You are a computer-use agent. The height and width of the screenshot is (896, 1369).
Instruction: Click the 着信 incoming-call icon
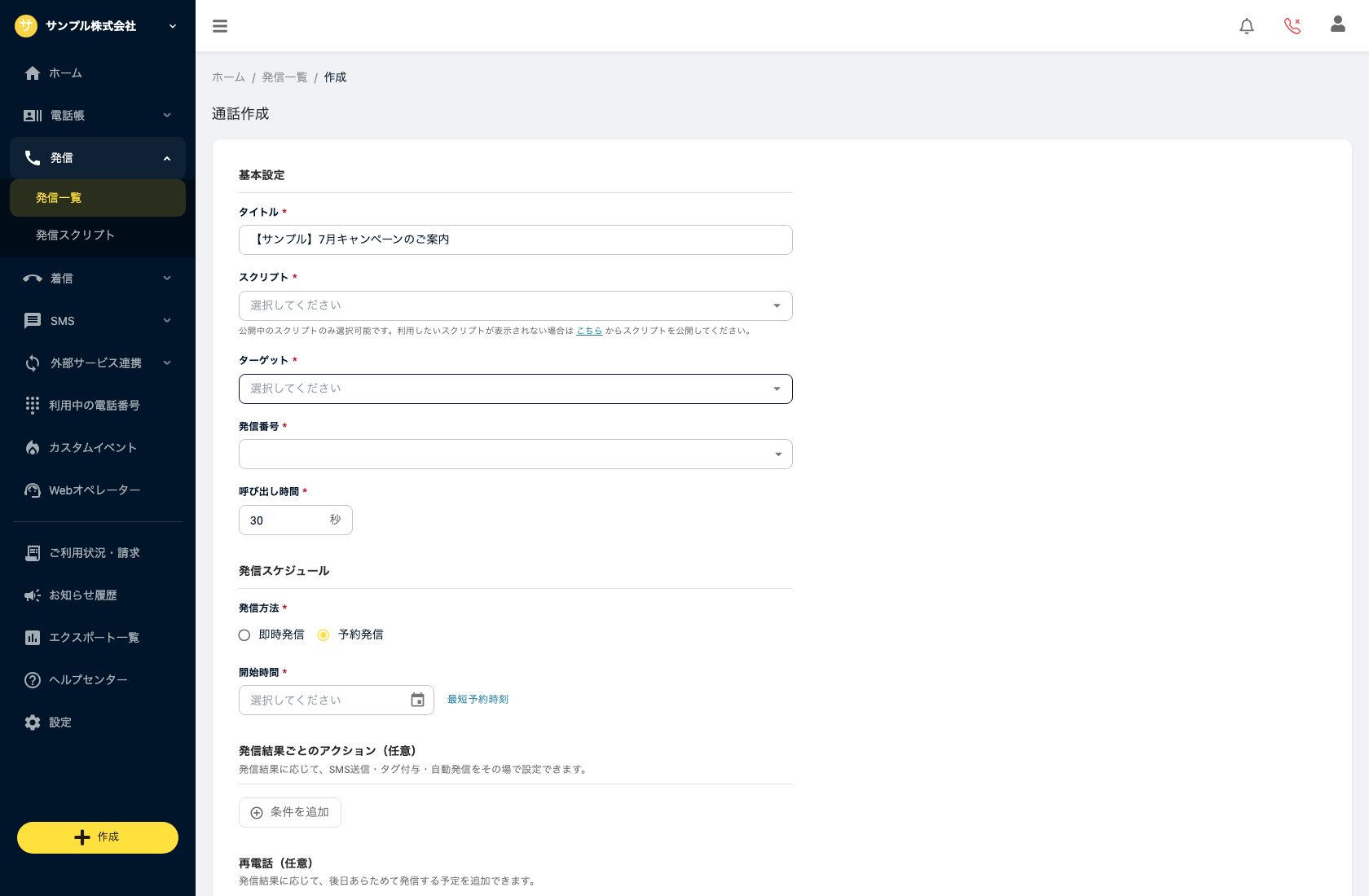(33, 279)
